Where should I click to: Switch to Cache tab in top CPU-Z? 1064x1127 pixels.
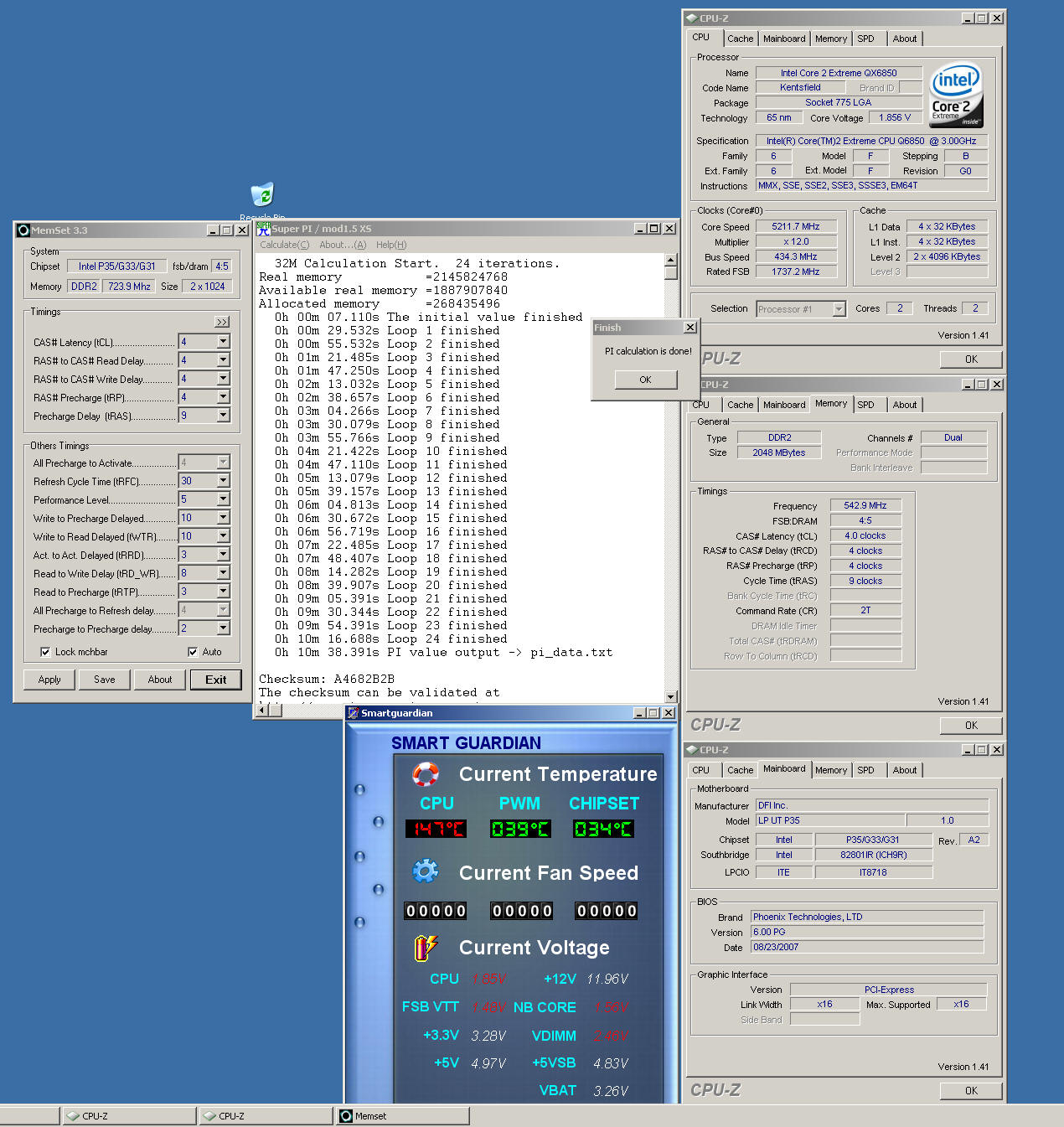pos(740,39)
